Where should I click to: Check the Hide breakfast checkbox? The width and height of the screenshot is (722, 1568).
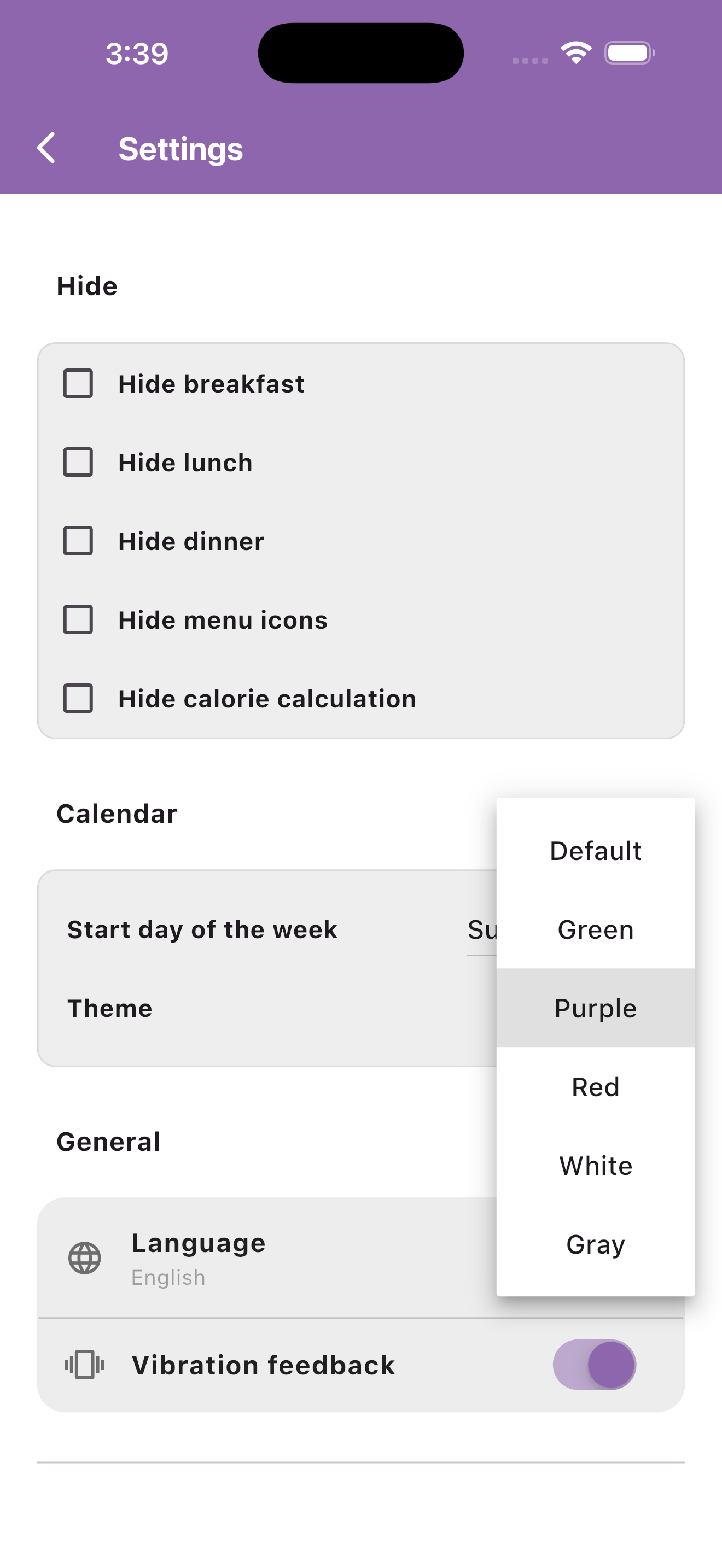78,383
